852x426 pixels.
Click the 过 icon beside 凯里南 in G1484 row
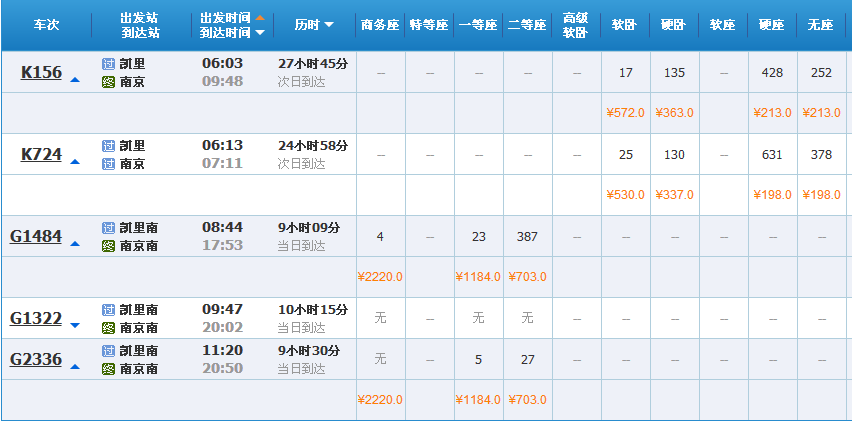pyautogui.click(x=109, y=228)
